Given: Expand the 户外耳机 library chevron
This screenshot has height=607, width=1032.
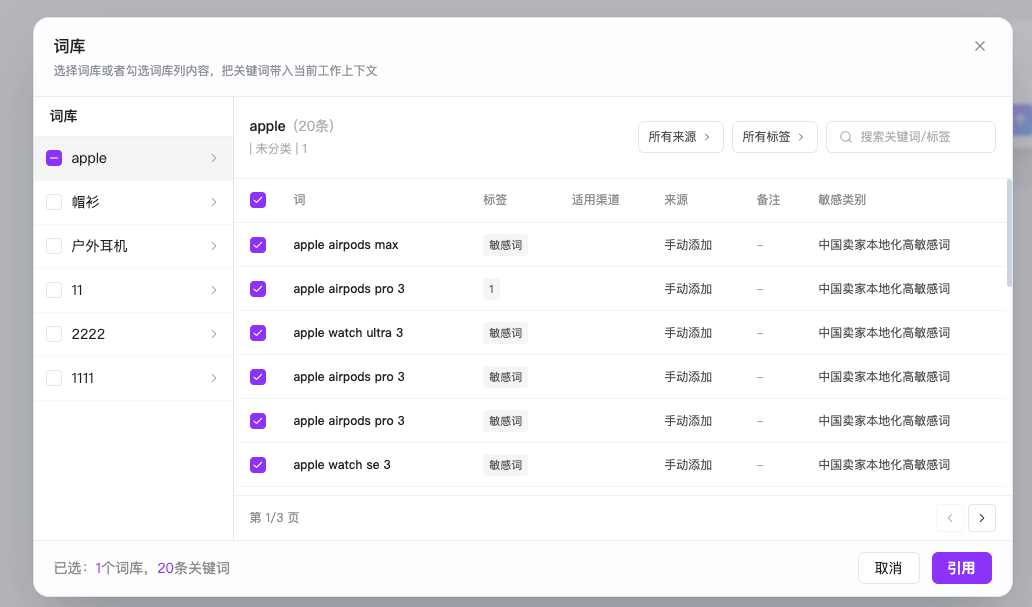Looking at the screenshot, I should pos(214,246).
